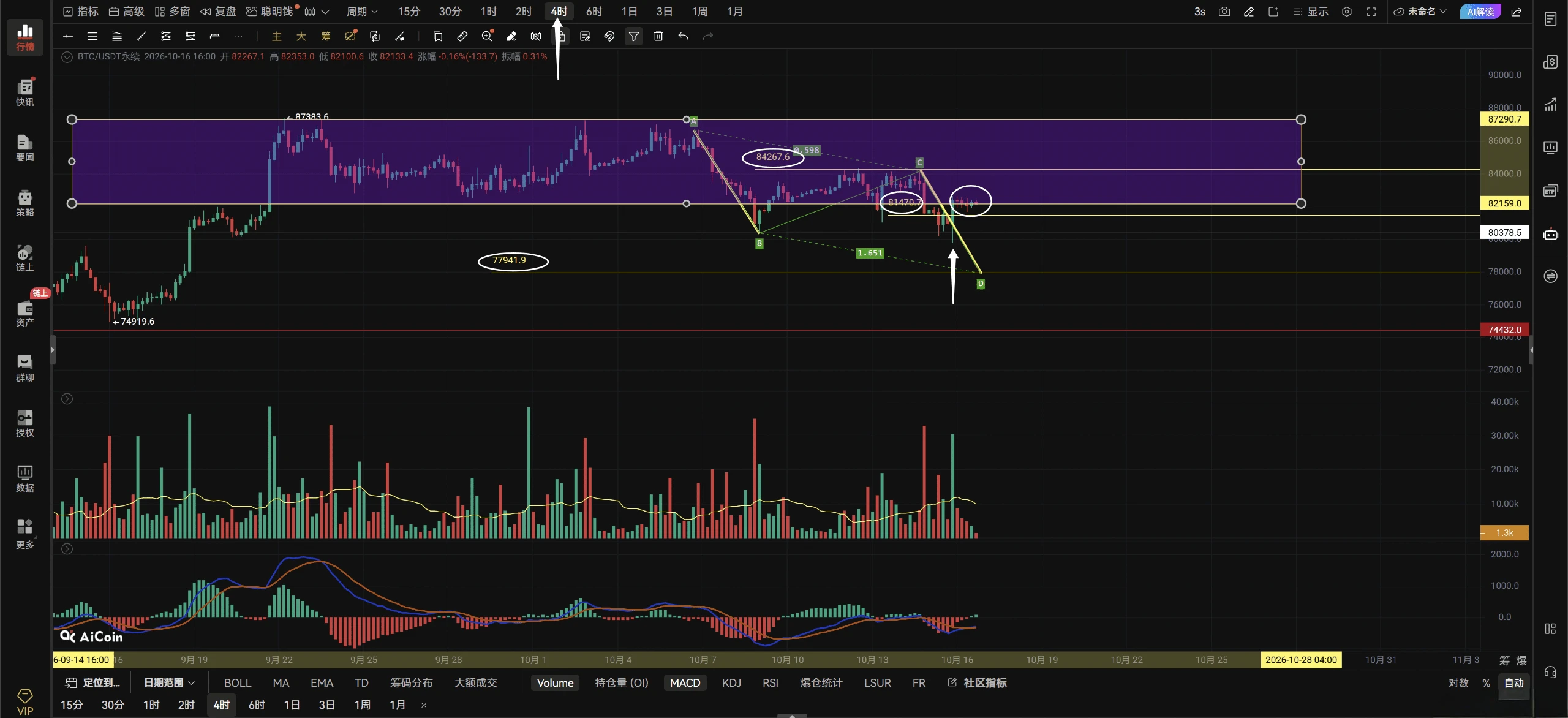
Task: Click the camera screenshot icon
Action: point(1224,12)
